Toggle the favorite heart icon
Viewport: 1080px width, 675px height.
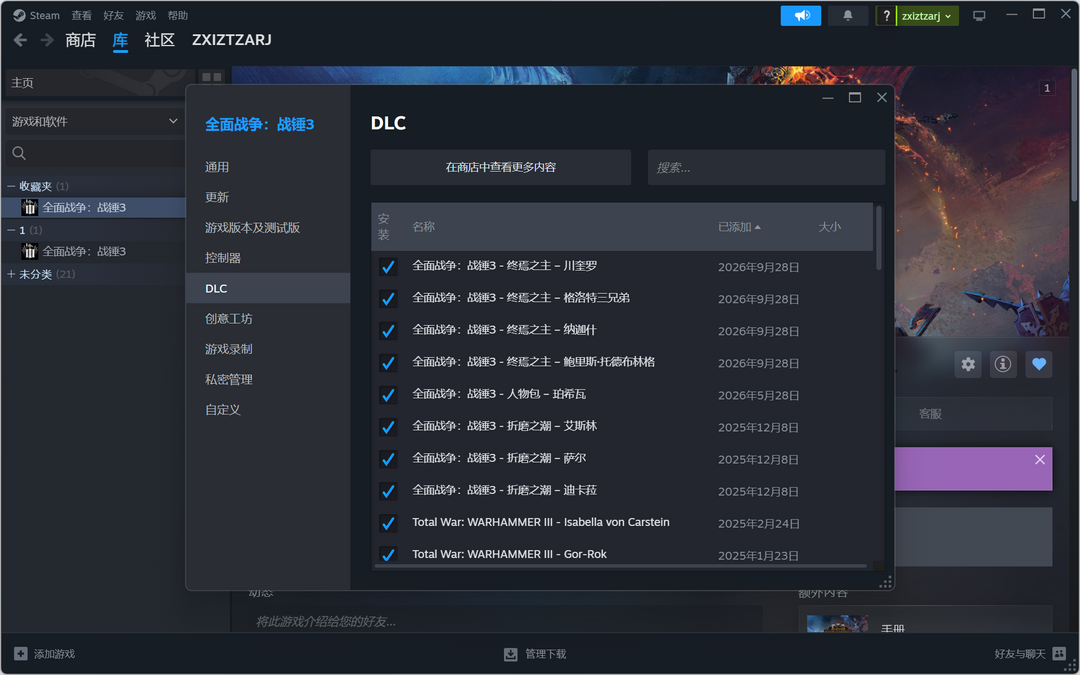coord(1039,364)
